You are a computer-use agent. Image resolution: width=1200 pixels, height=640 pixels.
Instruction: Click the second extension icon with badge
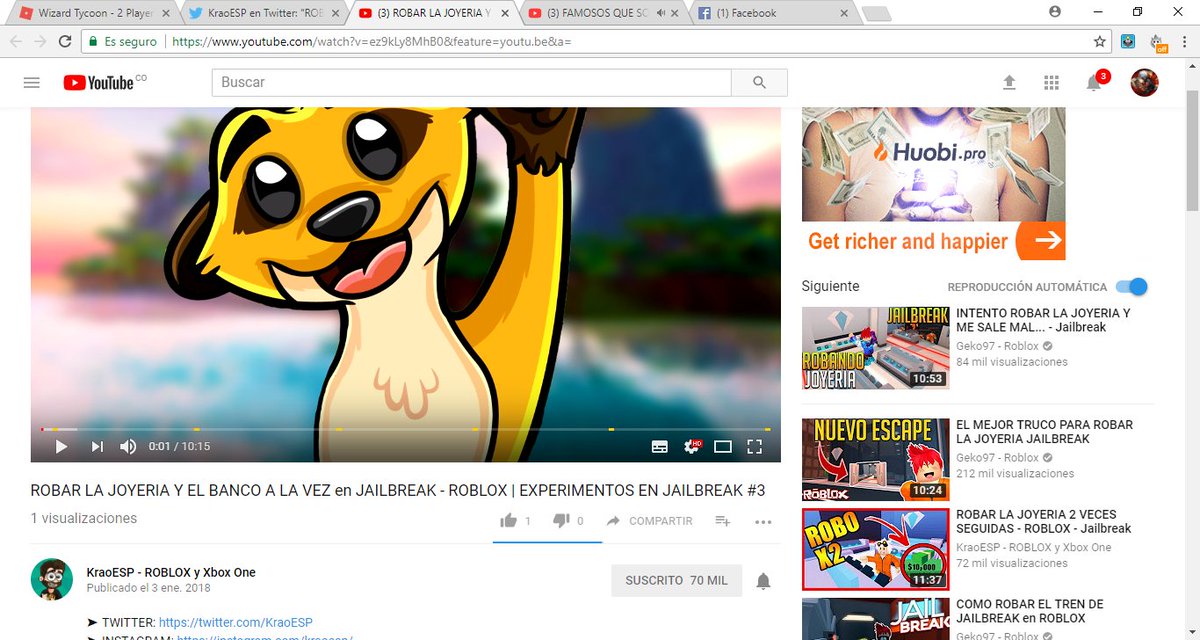(x=1158, y=42)
